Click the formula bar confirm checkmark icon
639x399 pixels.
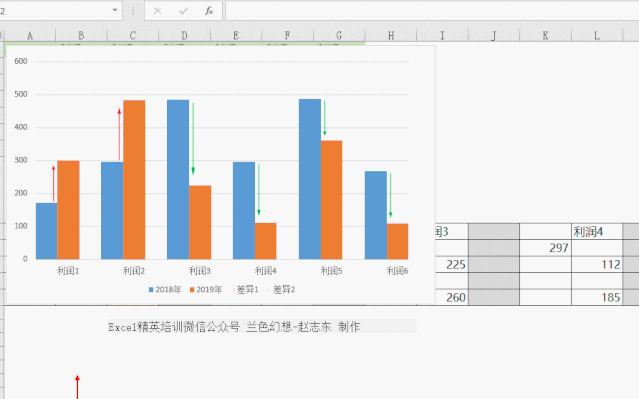click(183, 11)
